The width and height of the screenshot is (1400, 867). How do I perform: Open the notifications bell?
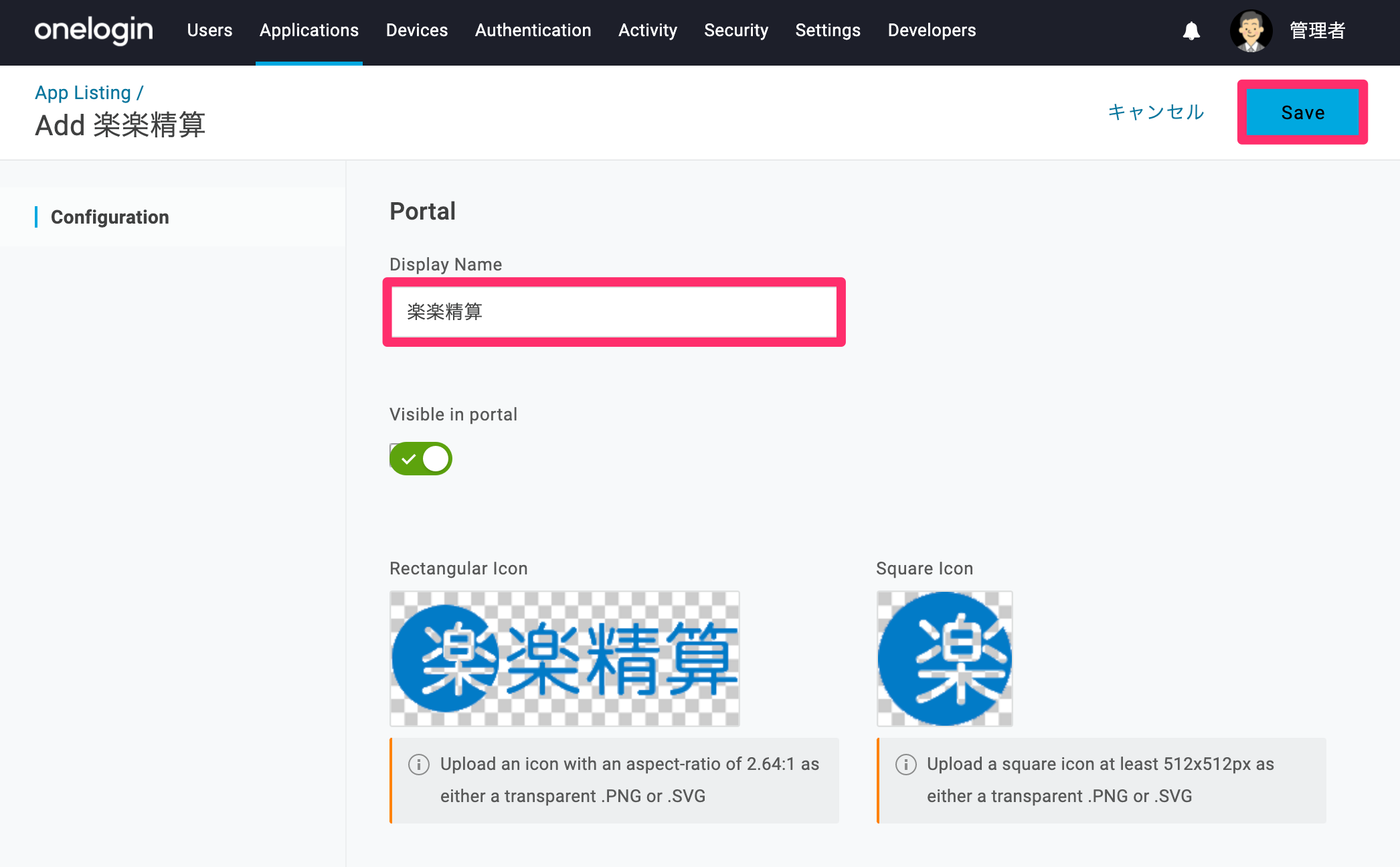point(1191,31)
